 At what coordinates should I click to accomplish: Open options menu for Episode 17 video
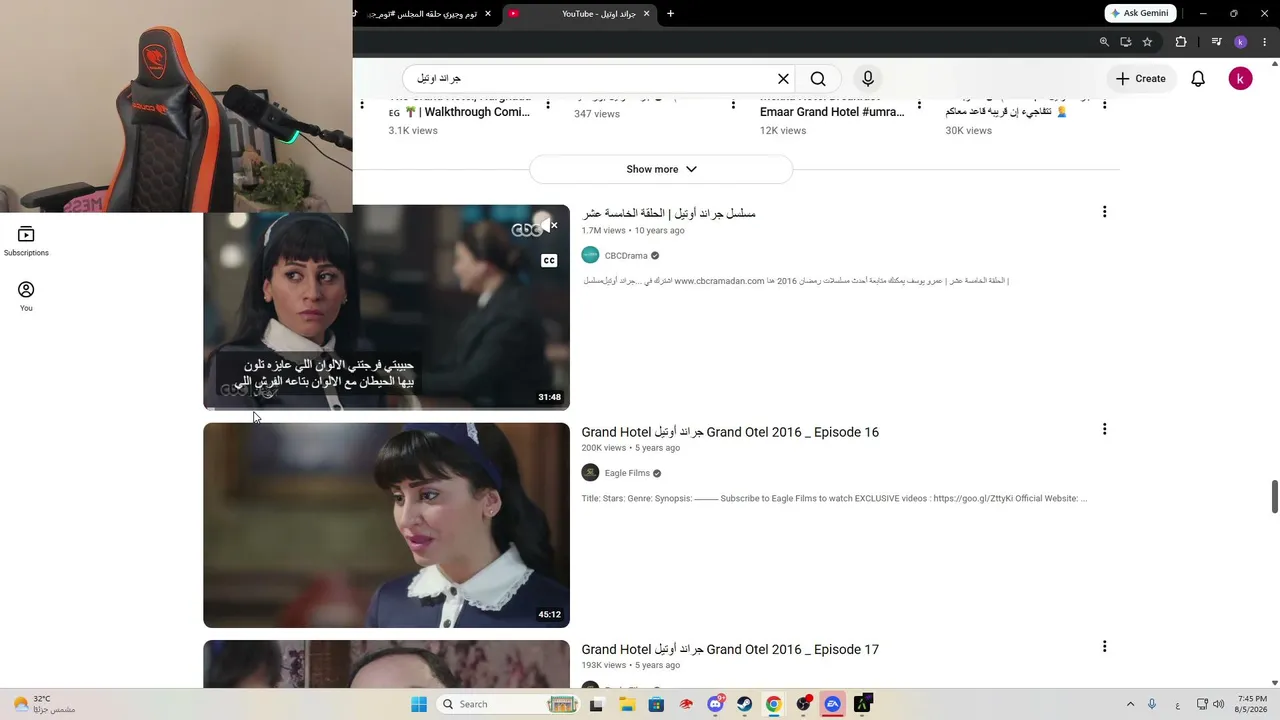[x=1104, y=647]
